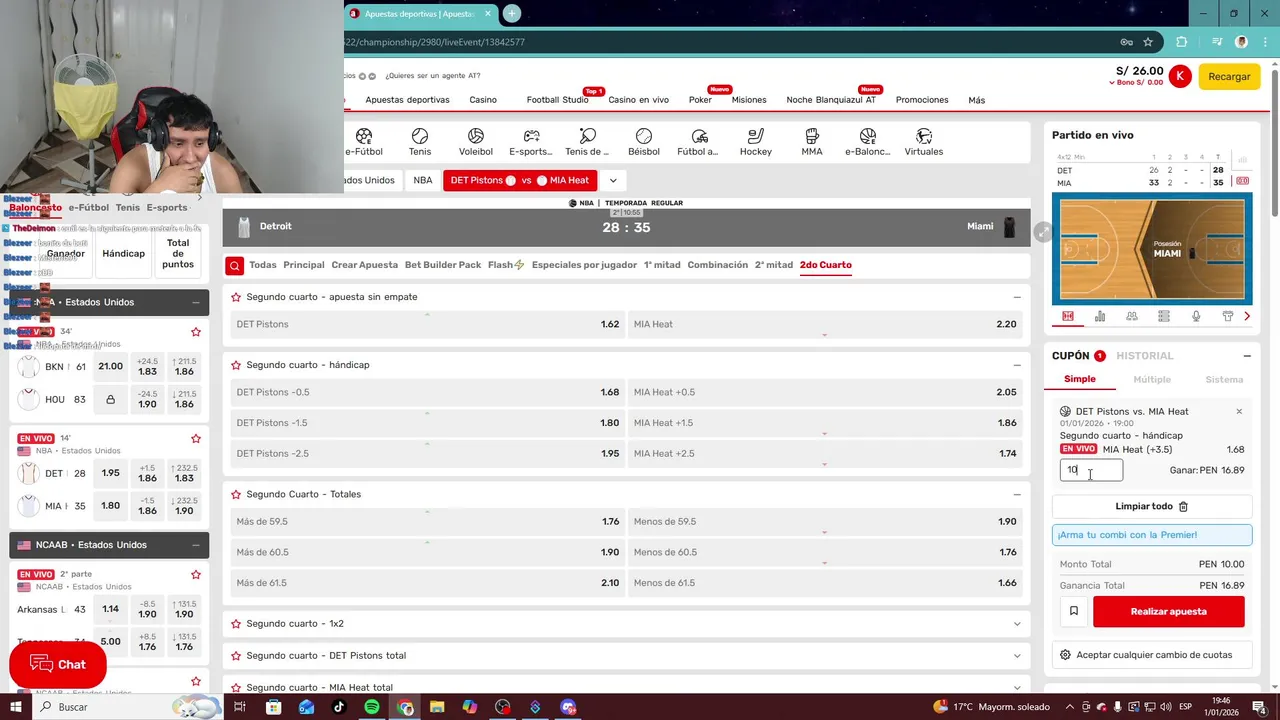This screenshot has width=1280, height=720.
Task: Favorite the DET vs MIA sidebar match star
Action: 196,439
